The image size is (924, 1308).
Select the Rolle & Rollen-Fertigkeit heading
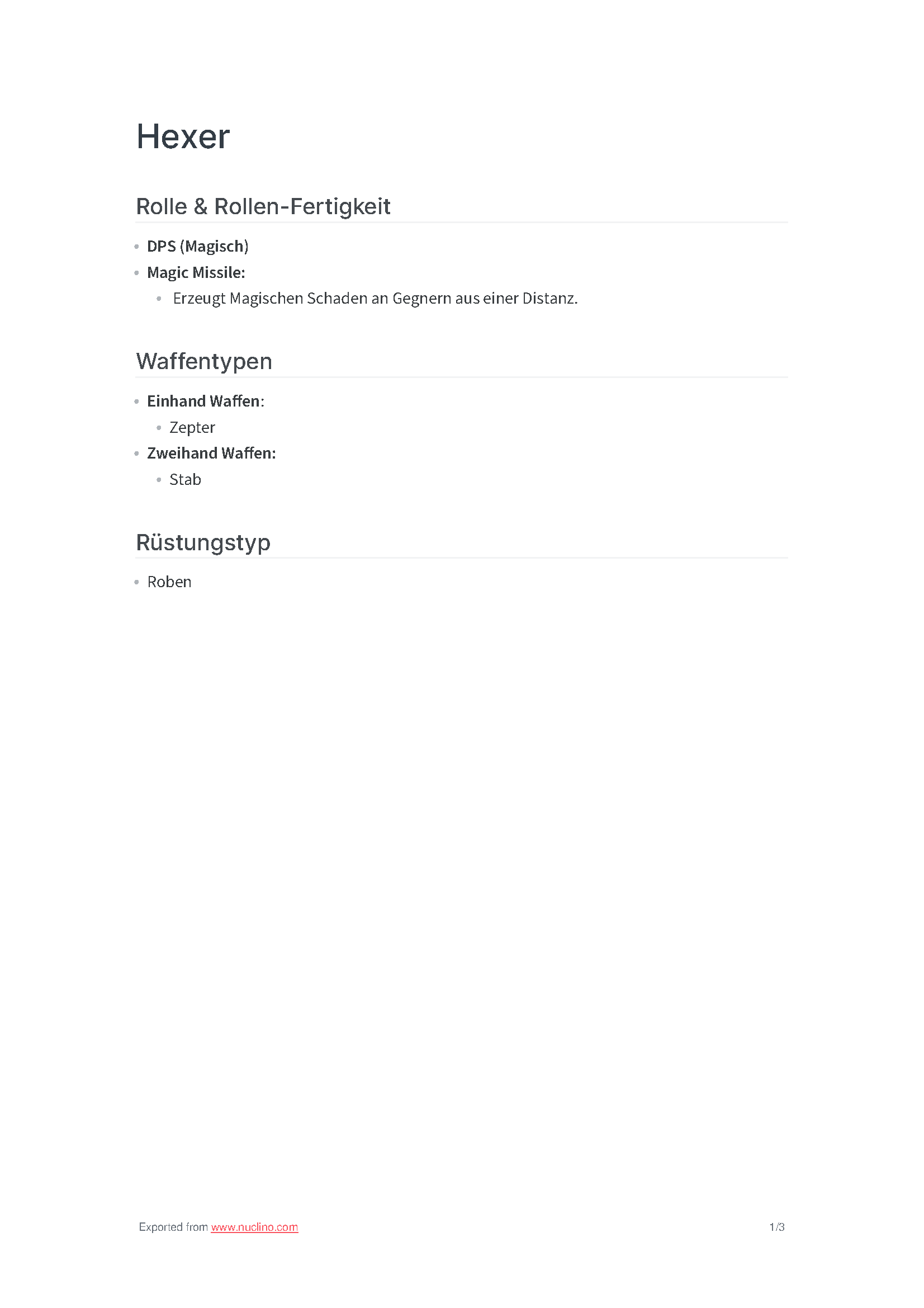(263, 206)
